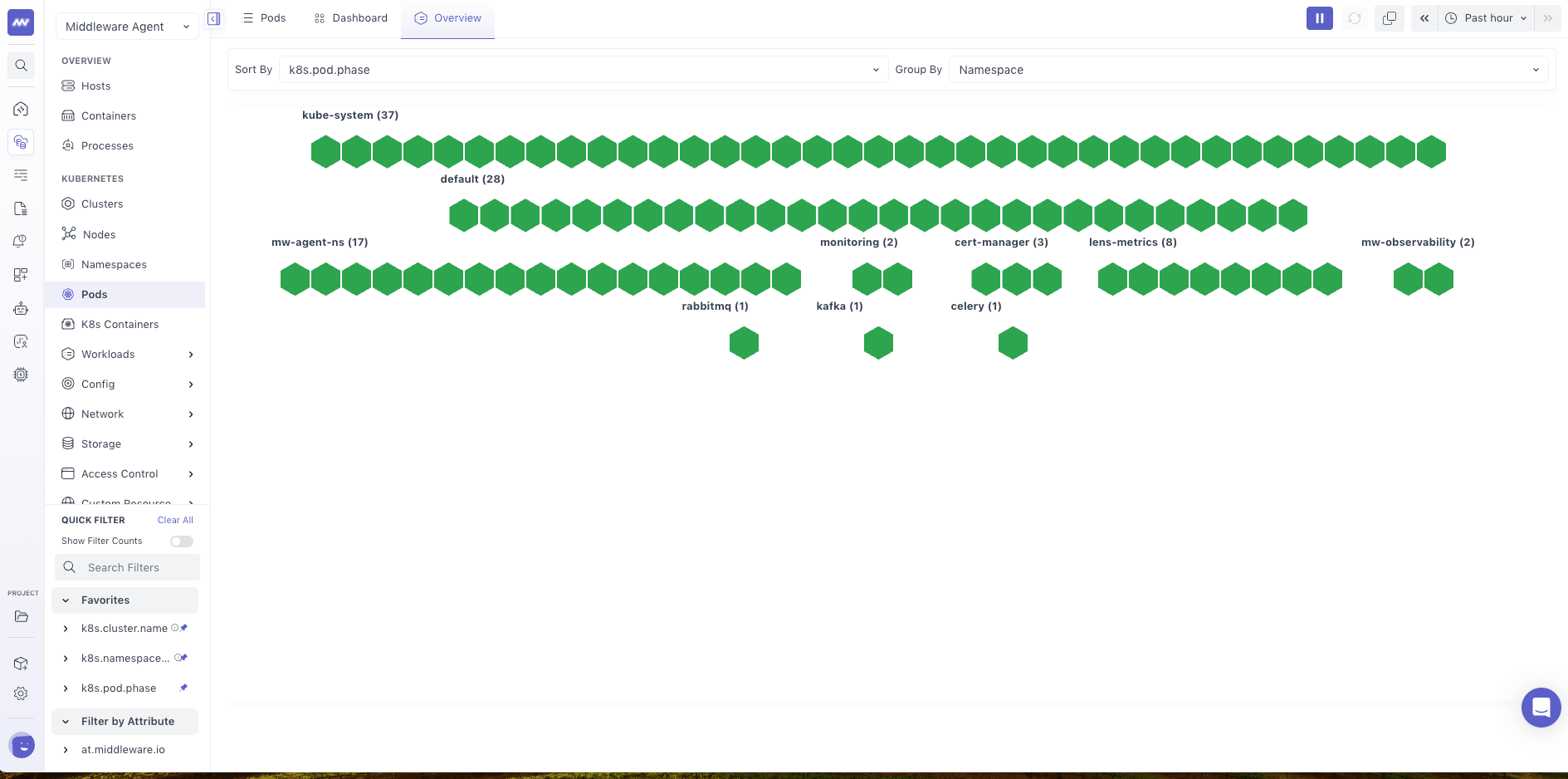Open the search icon in left rail
Screen dimensions: 1568x779
click(x=21, y=66)
